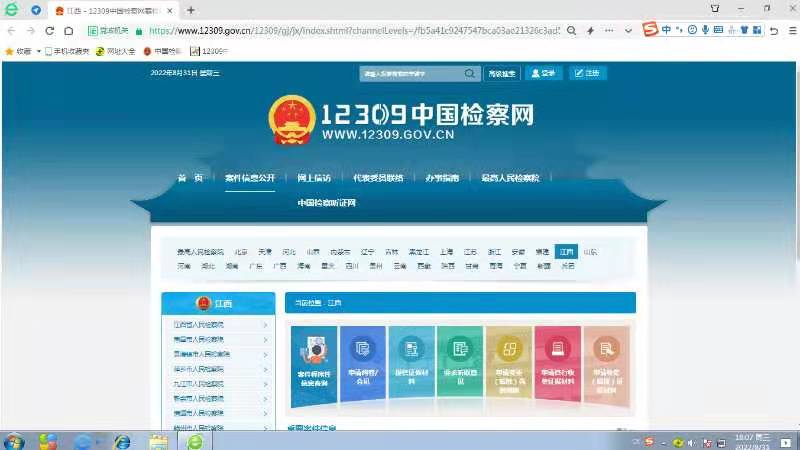This screenshot has height=450, width=800.
Task: Expand the first court entry arrow in Jiangxi sidebar
Action: (265, 325)
